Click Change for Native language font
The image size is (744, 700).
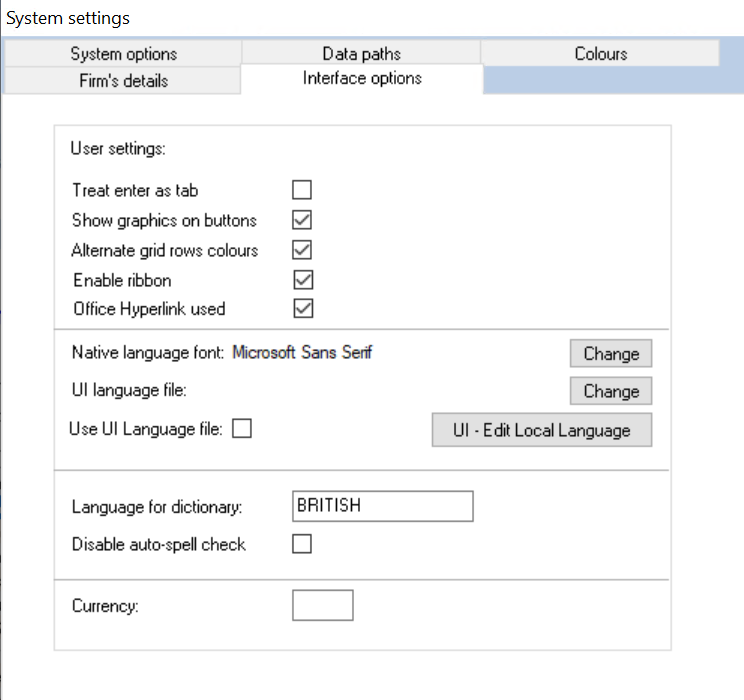point(611,354)
